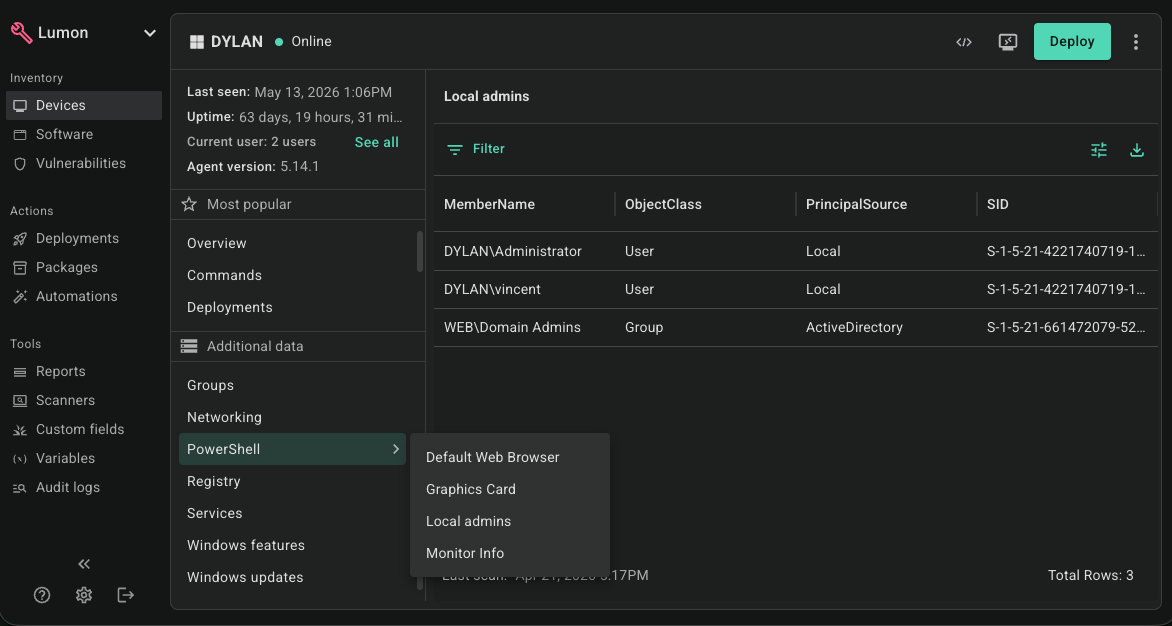Click the Lumon wrench logo icon
Screen dimensions: 1172x626
(x=21, y=33)
